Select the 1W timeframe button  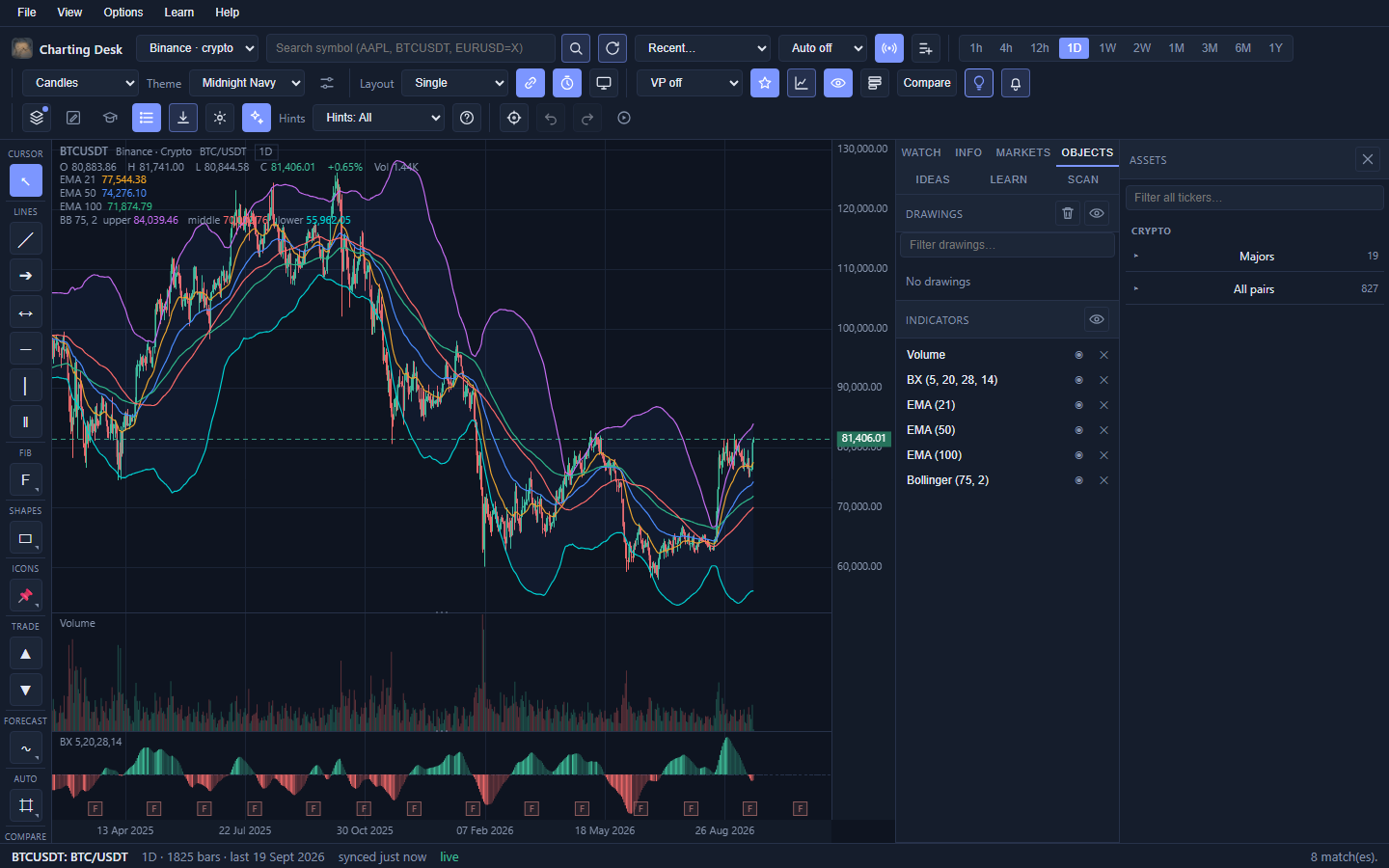(1107, 48)
